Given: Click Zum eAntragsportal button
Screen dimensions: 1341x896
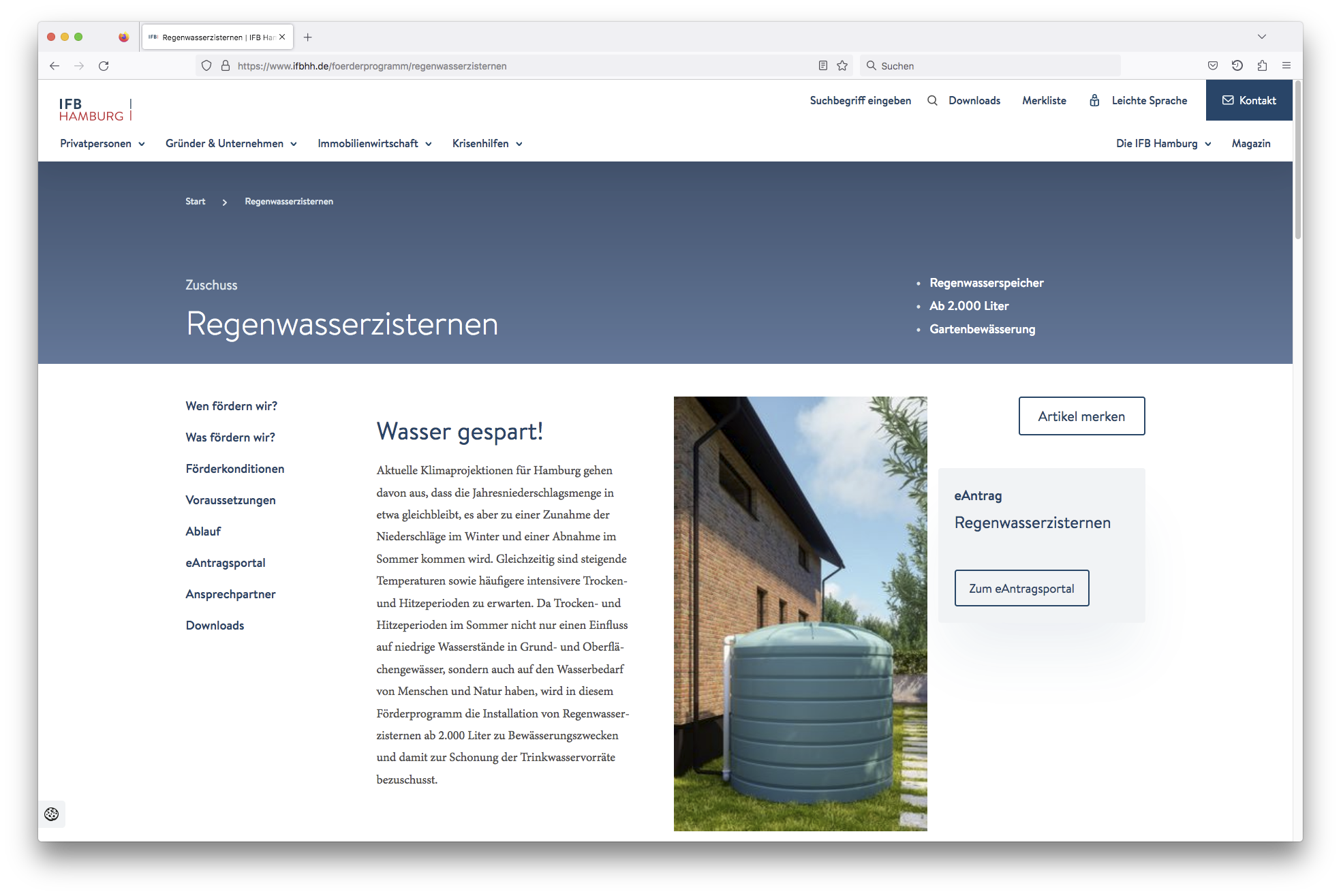Looking at the screenshot, I should click(x=1021, y=589).
